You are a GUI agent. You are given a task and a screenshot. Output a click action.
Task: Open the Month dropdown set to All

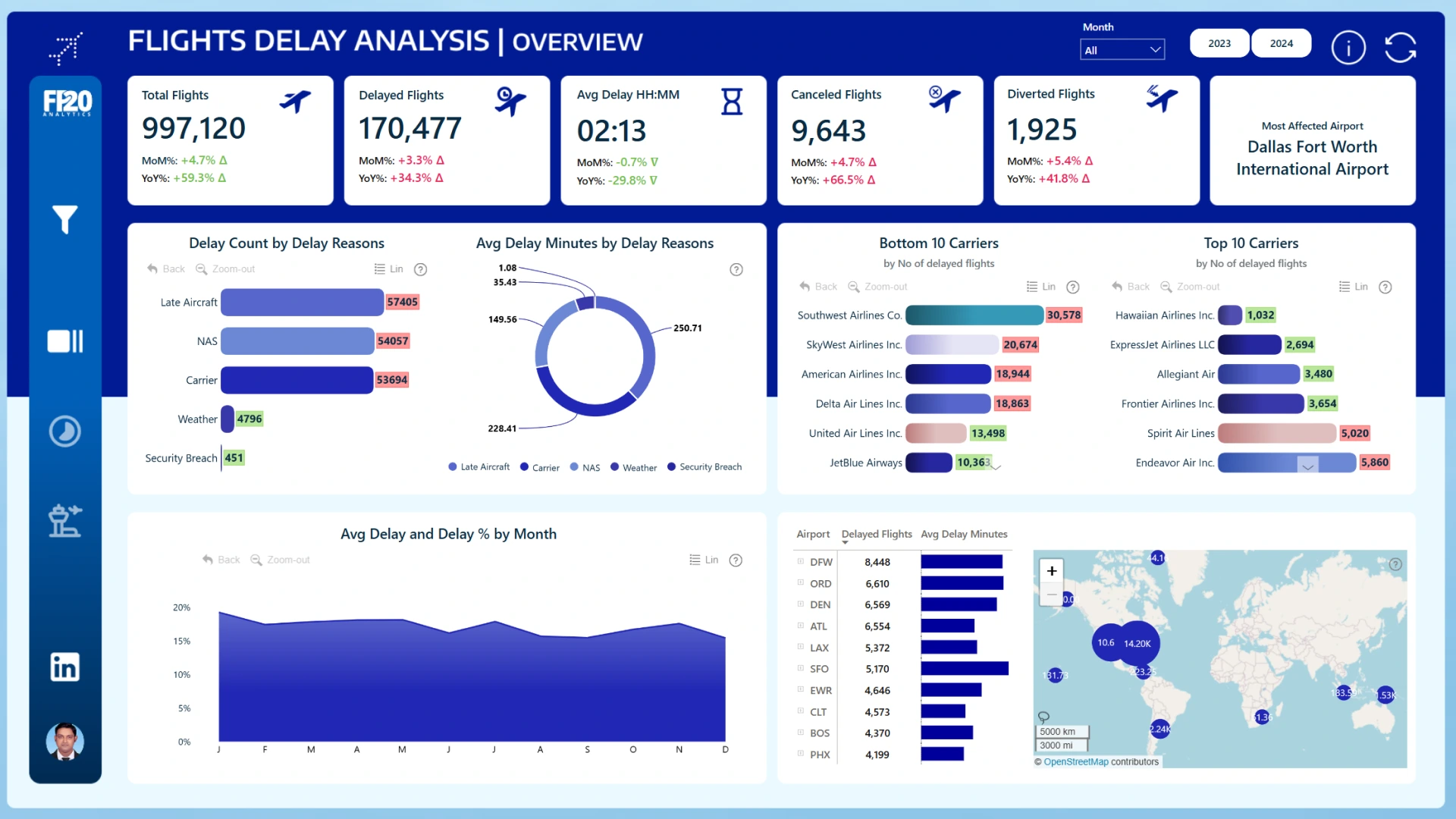(1122, 50)
